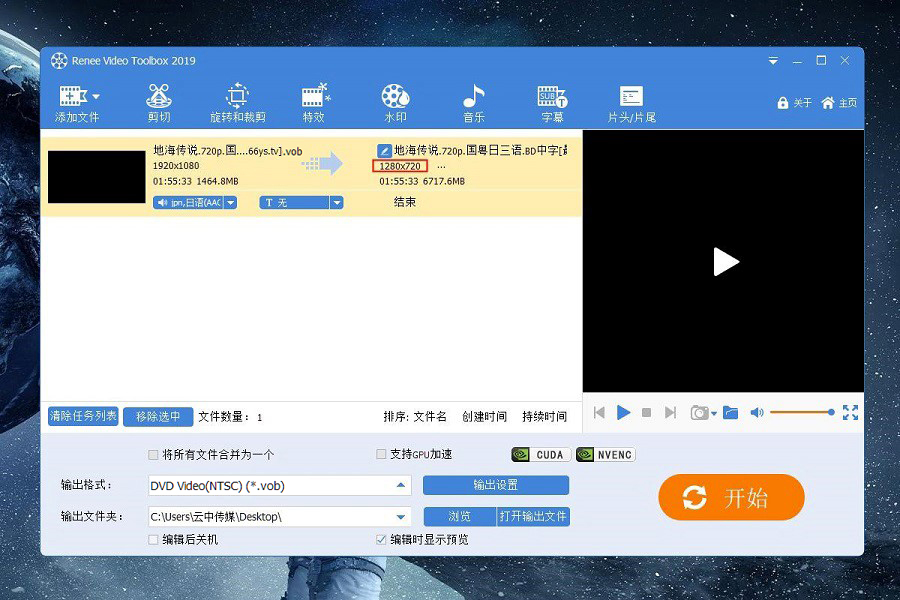Play video with the large preview play button
900x600 pixels.
point(726,262)
